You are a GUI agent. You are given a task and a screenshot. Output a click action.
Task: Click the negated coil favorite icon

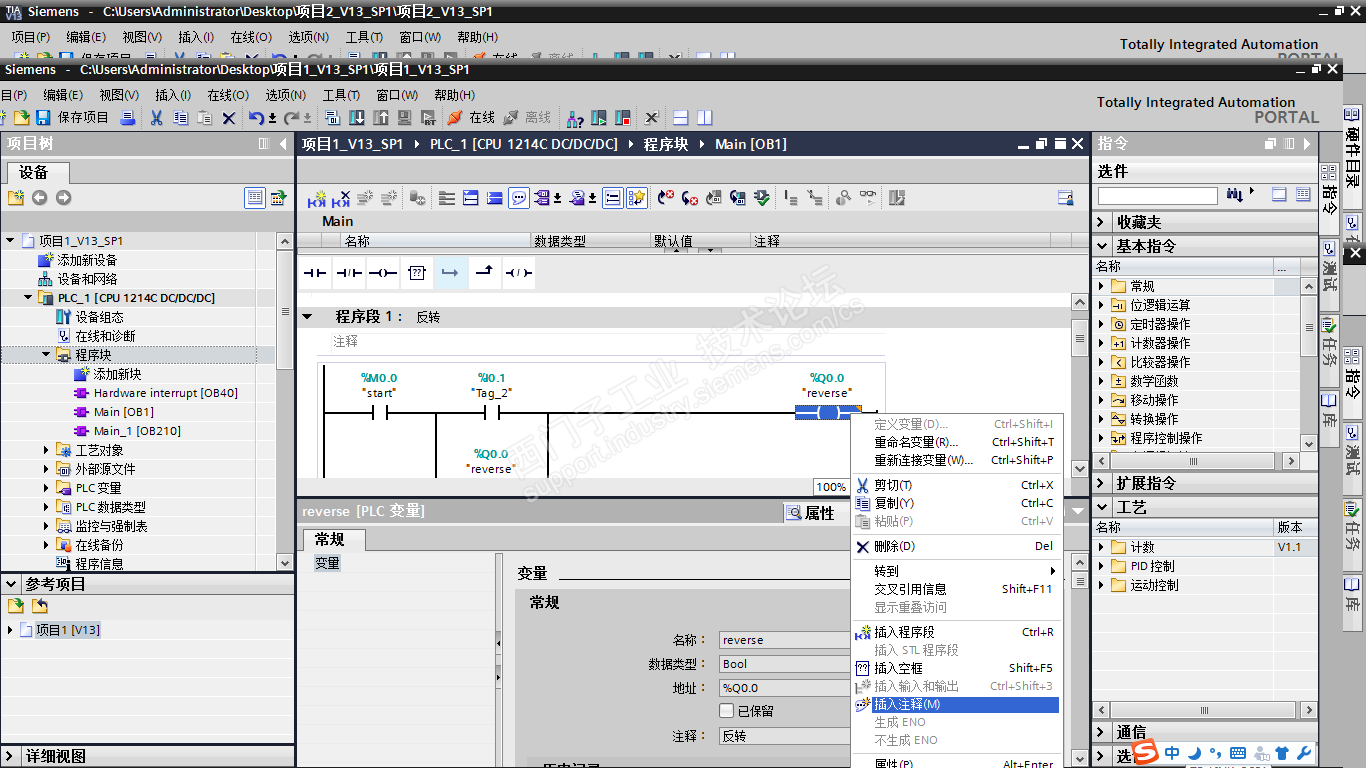click(x=519, y=273)
